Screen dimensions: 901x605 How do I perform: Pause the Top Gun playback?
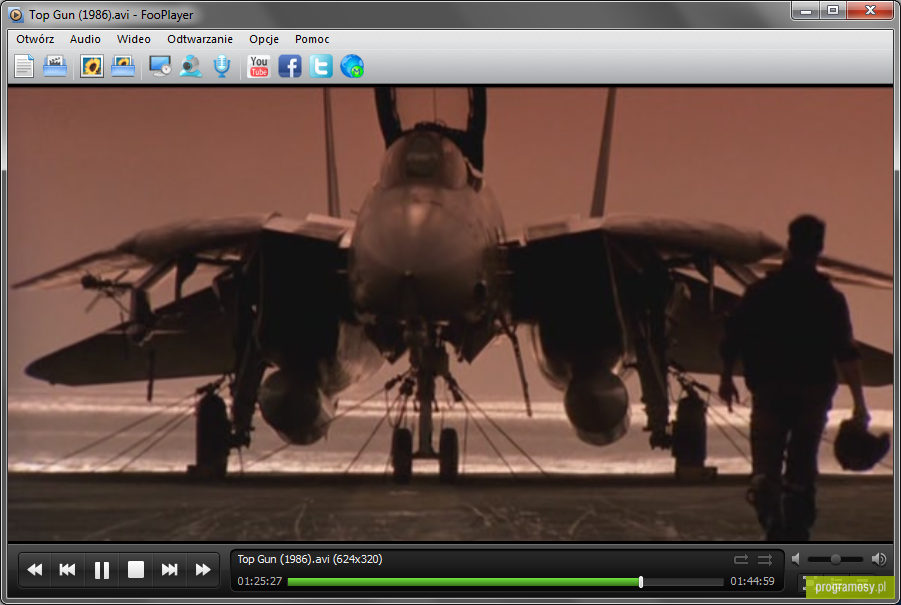tap(102, 569)
